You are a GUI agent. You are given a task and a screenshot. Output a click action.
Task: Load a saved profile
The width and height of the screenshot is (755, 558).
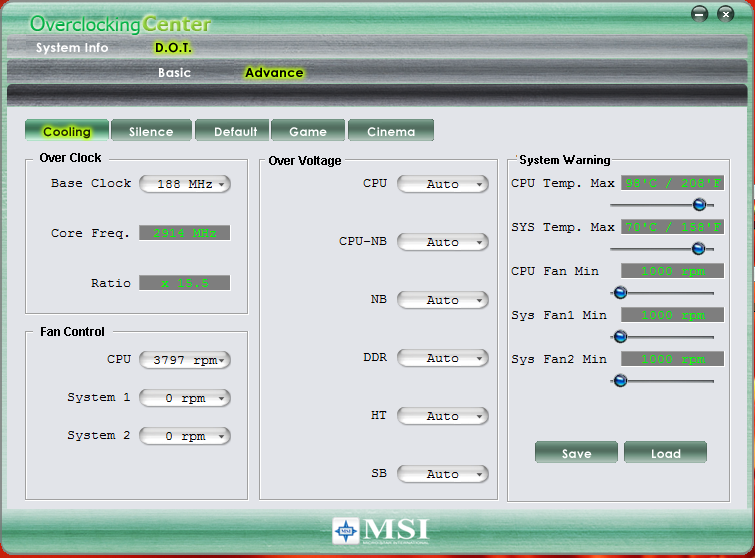click(665, 453)
